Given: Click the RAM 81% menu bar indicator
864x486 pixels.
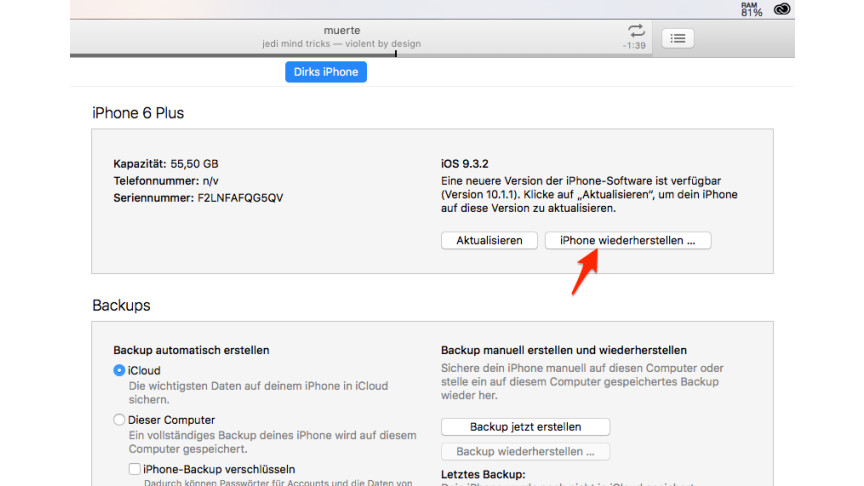Looking at the screenshot, I should pyautogui.click(x=751, y=9).
